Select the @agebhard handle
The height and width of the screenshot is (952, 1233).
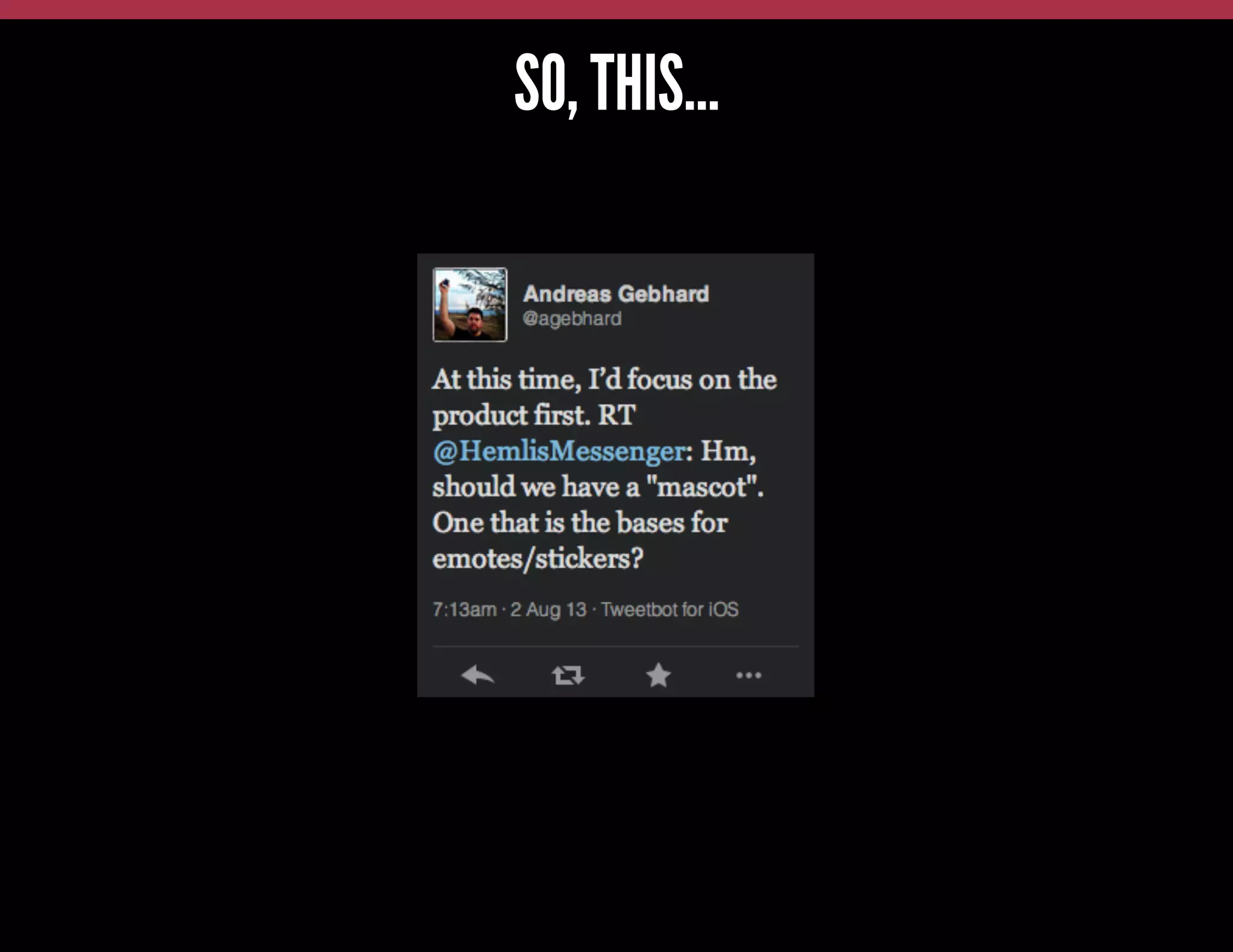pyautogui.click(x=572, y=318)
